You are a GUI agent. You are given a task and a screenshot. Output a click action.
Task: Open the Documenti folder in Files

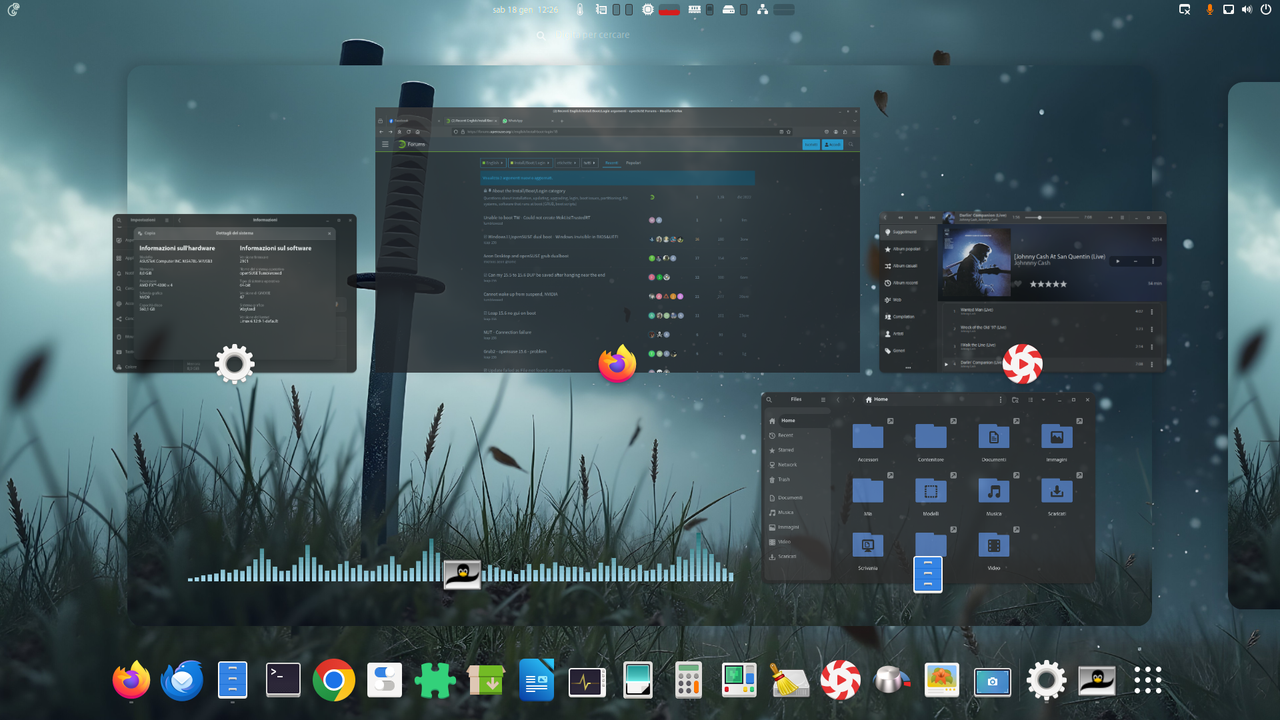[x=992, y=436]
